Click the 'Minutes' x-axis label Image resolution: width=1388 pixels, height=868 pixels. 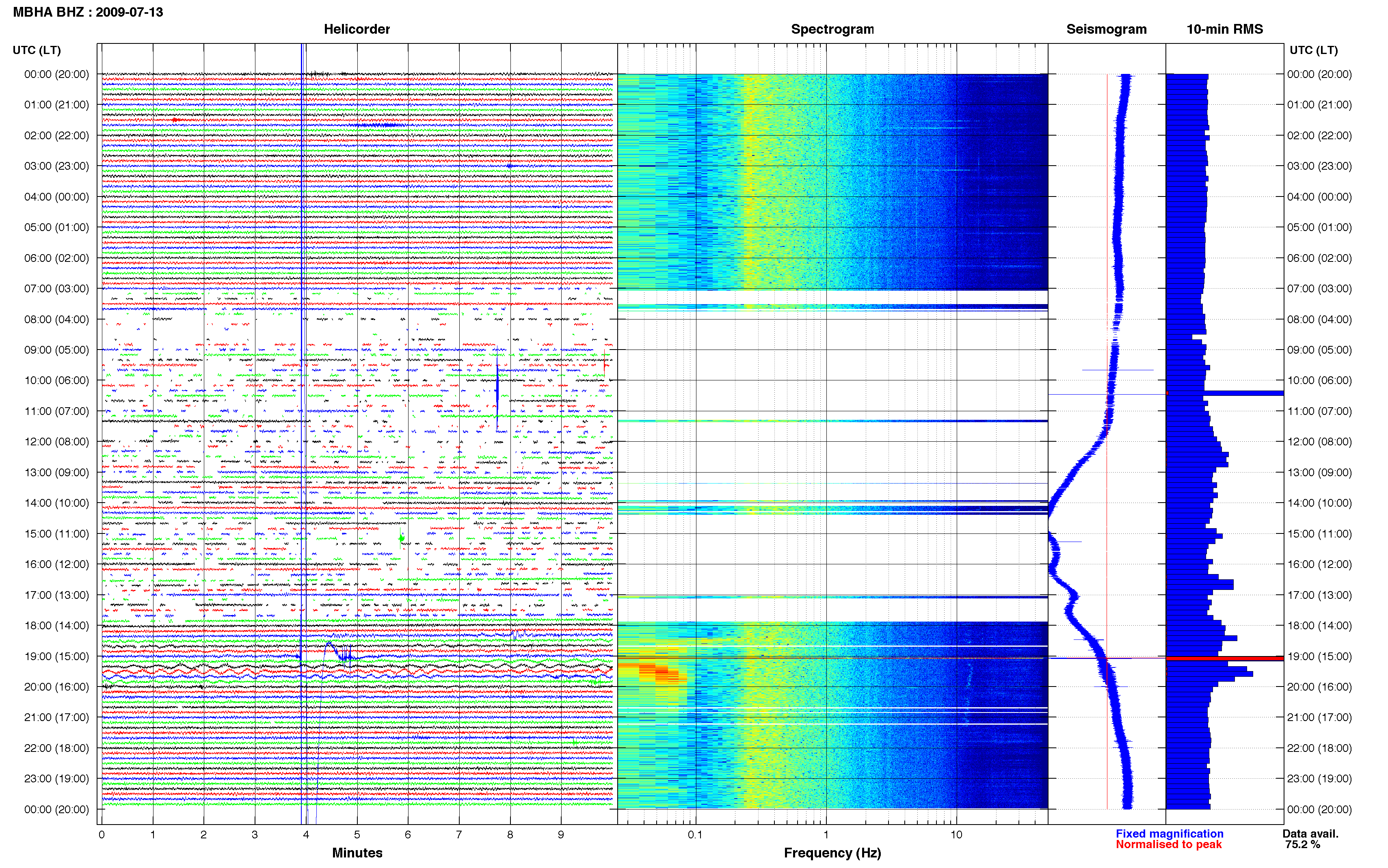(x=357, y=853)
